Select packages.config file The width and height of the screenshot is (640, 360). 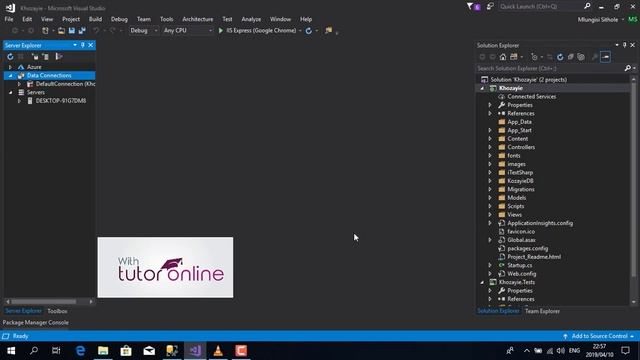[x=527, y=249]
